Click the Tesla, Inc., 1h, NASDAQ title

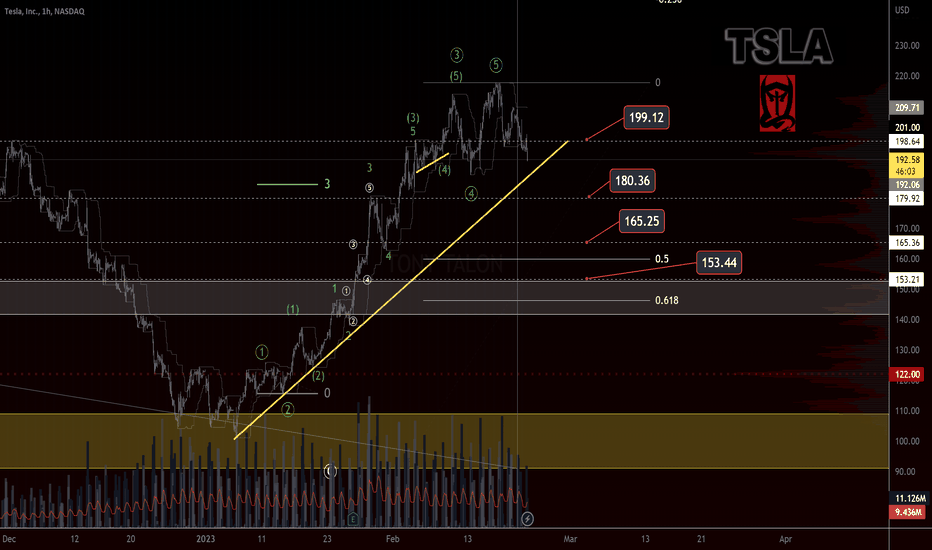coord(45,11)
